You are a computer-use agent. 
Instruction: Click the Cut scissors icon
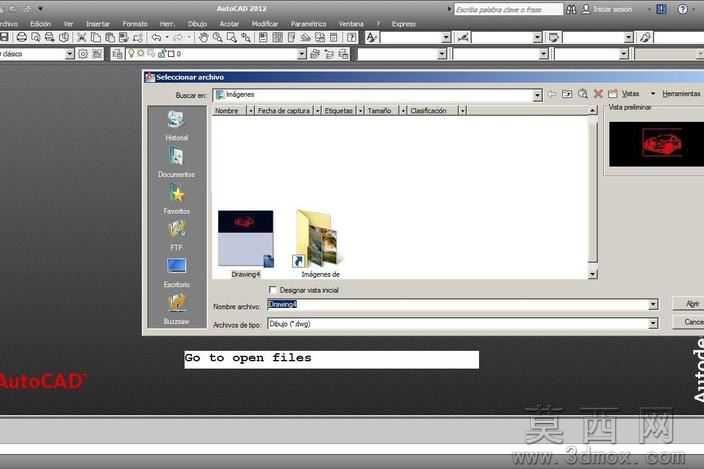[x=81, y=37]
